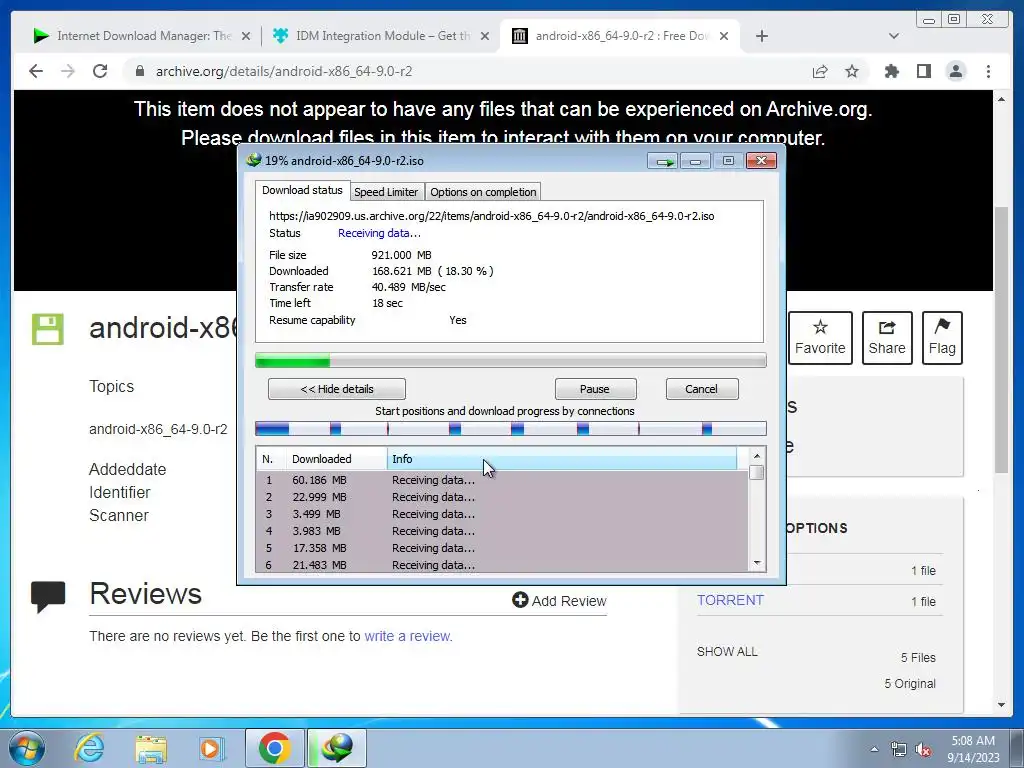Click SHOW ALL download options
This screenshot has height=768, width=1024.
[727, 652]
